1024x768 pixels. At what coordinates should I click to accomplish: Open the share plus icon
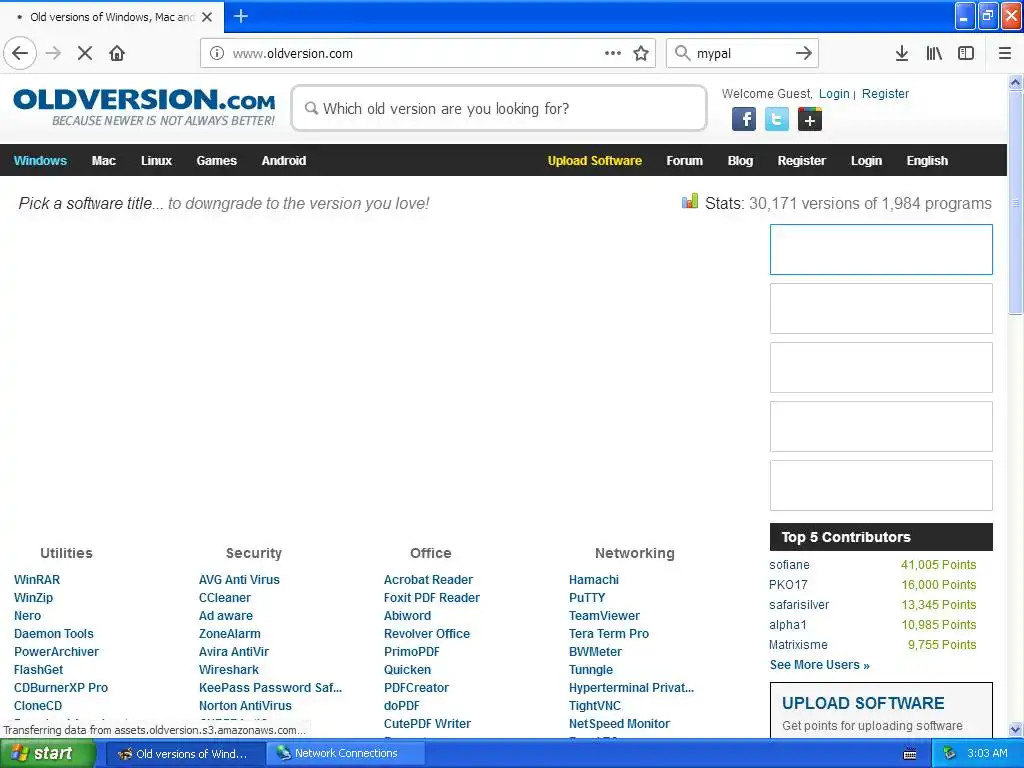(x=810, y=120)
